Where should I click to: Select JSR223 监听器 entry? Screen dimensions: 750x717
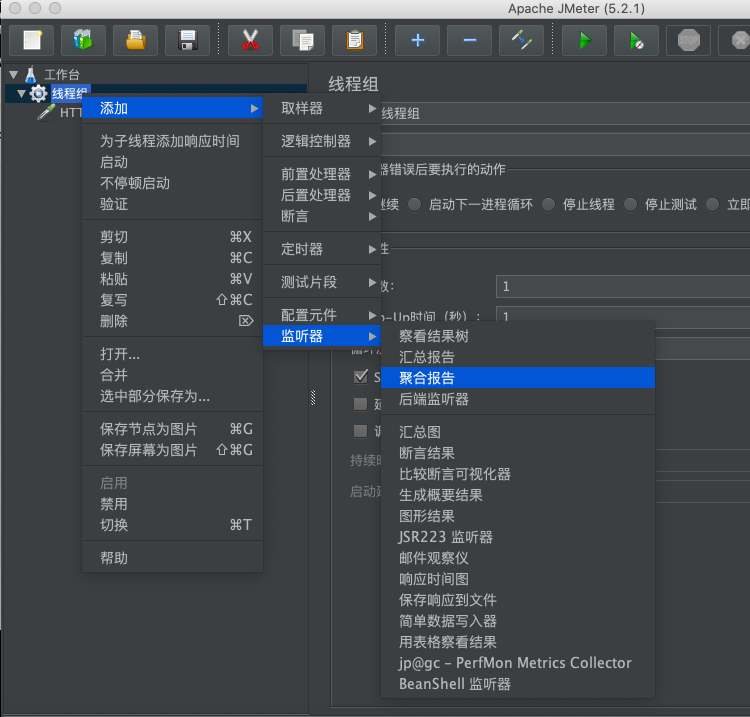tap(518, 537)
